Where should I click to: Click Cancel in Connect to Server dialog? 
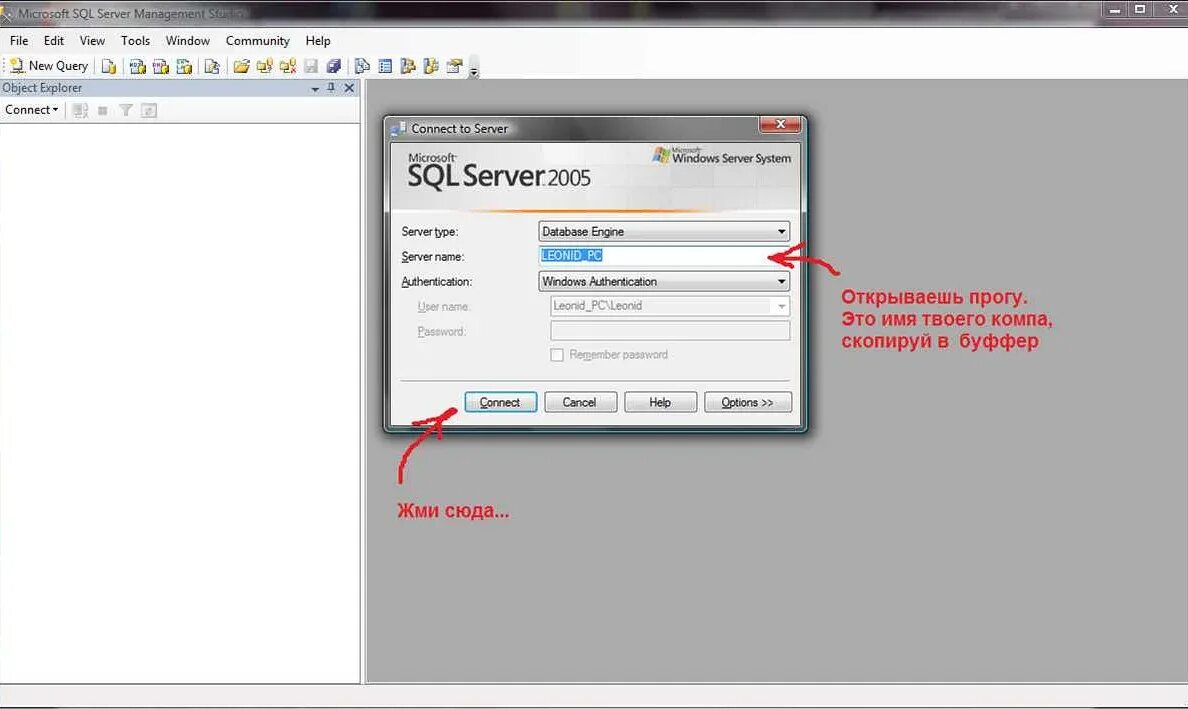coord(580,402)
